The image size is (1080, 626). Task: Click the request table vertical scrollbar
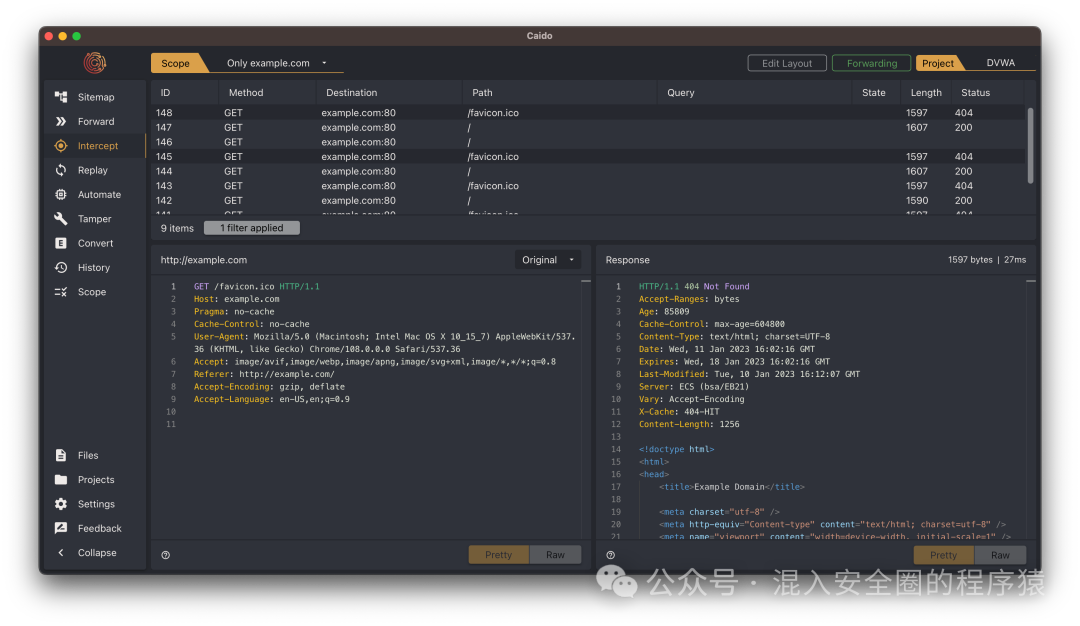coord(1030,145)
